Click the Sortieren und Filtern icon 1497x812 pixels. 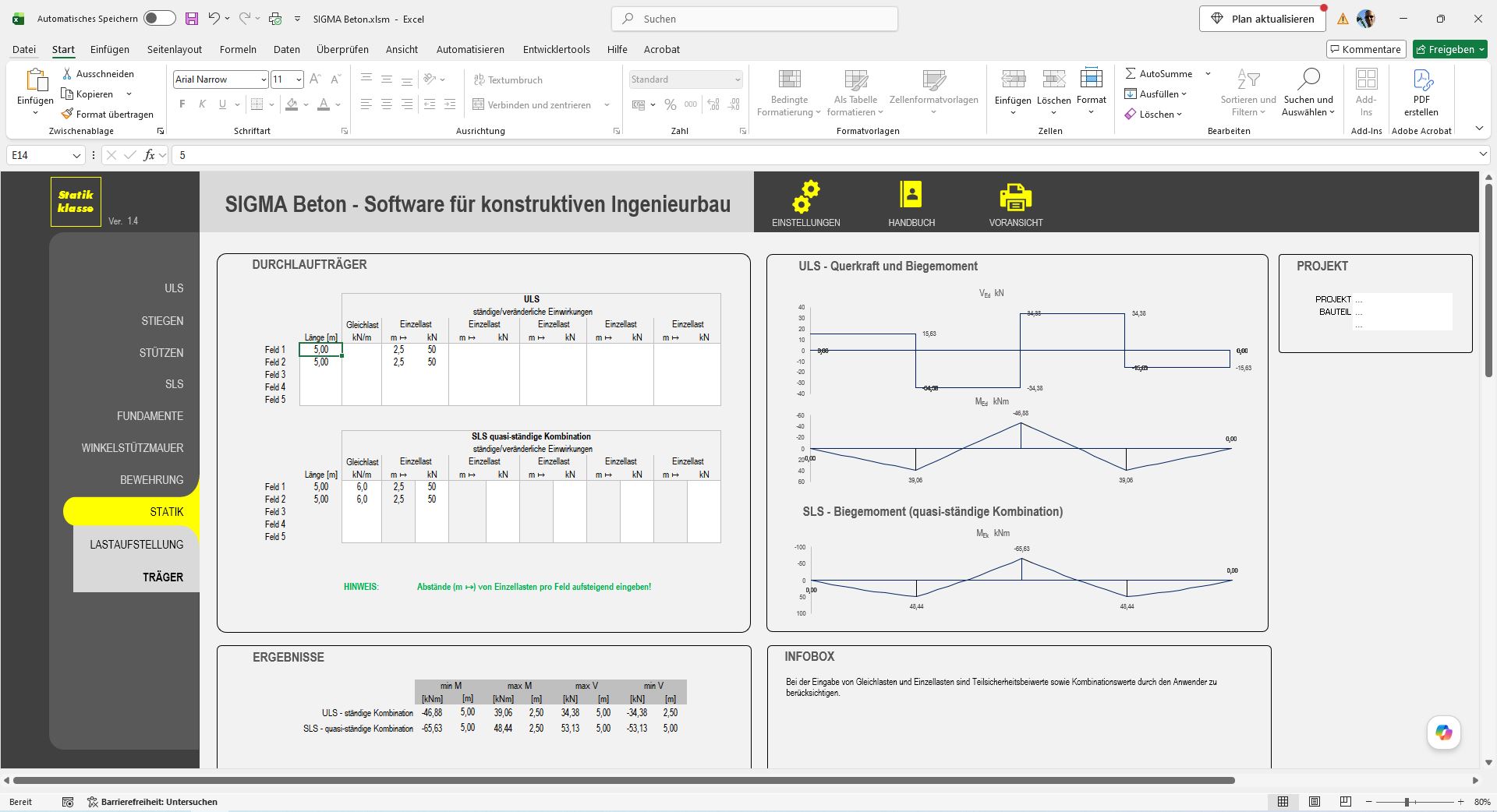coord(1248,79)
